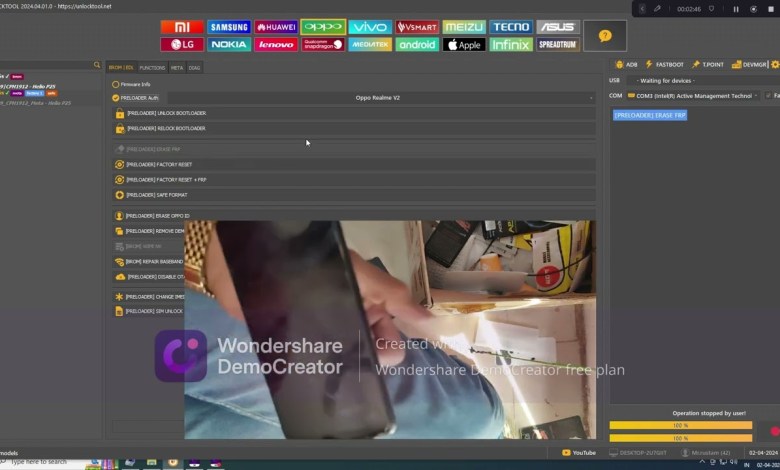Switch to the BROM | EDL tab
This screenshot has width=780, height=470.
click(x=121, y=68)
